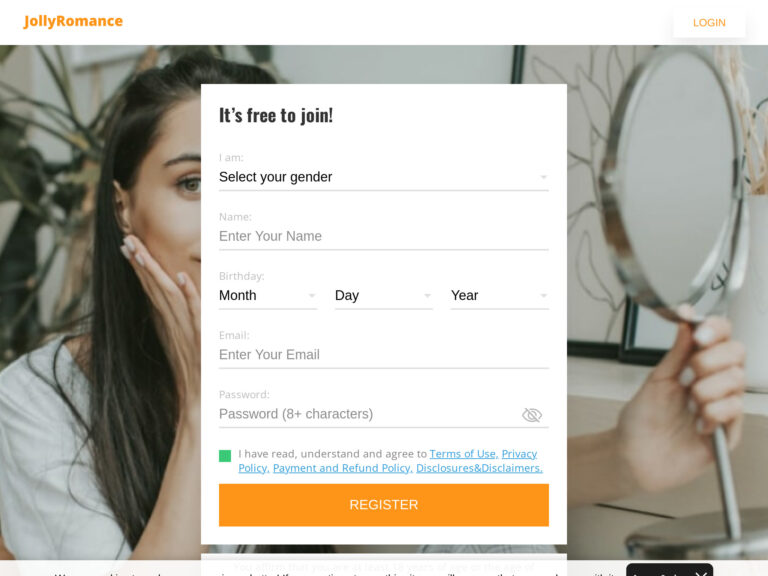768x576 pixels.
Task: Open the Year birthday dropdown
Action: [x=500, y=295]
